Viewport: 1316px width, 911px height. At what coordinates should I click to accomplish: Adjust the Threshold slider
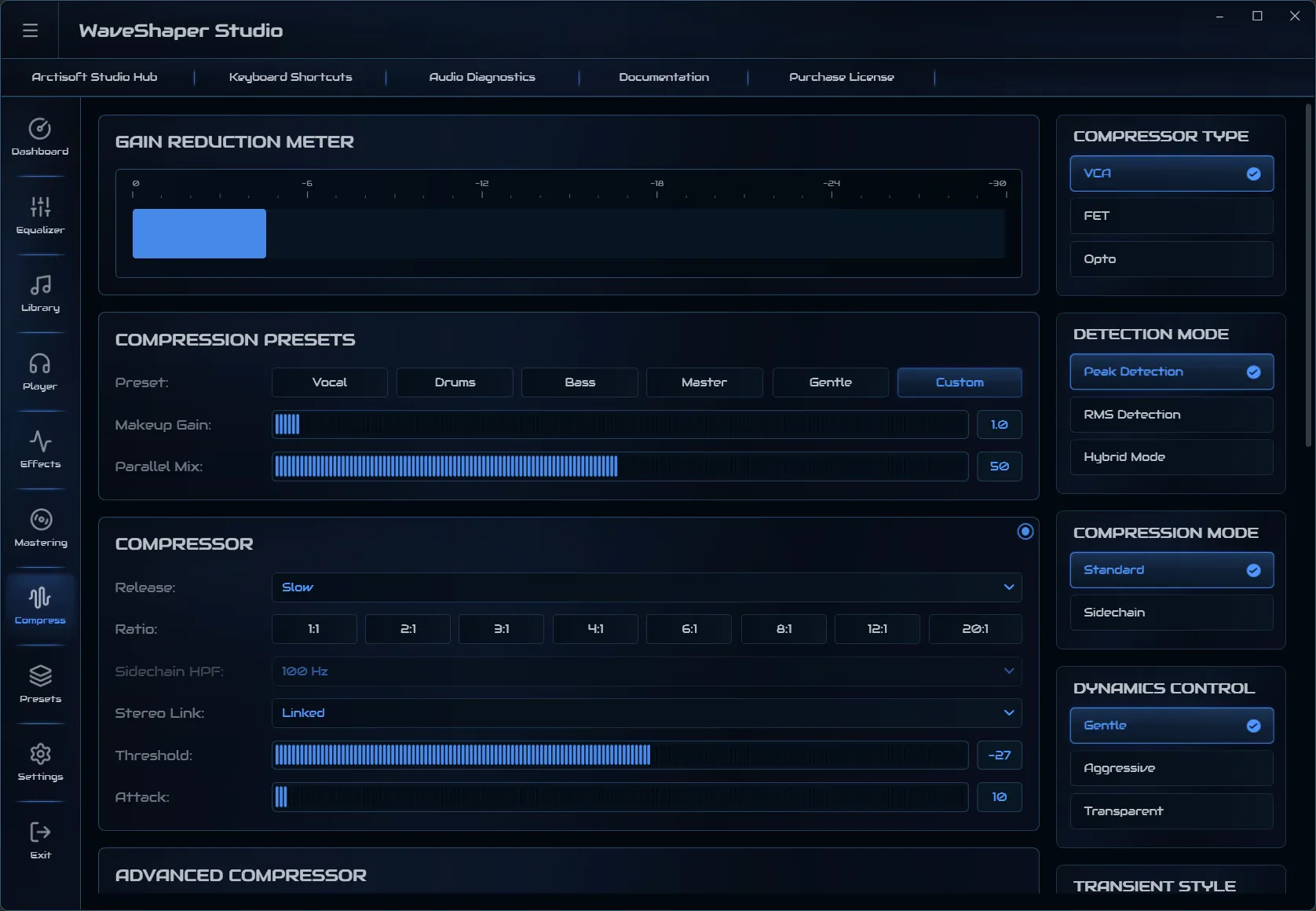click(620, 756)
